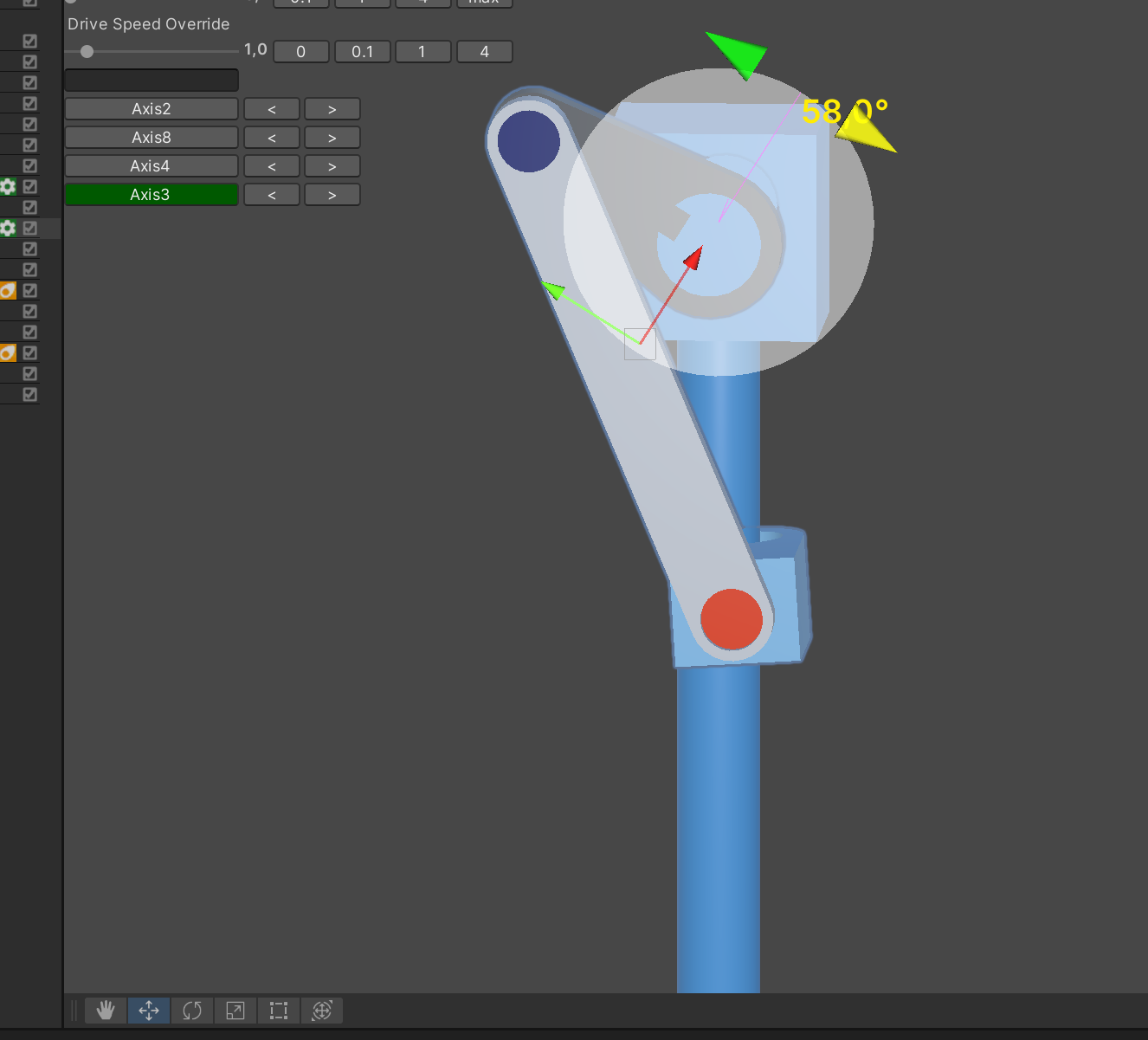The height and width of the screenshot is (1040, 1148).
Task: Click the 1,0 slider value
Action: click(255, 49)
